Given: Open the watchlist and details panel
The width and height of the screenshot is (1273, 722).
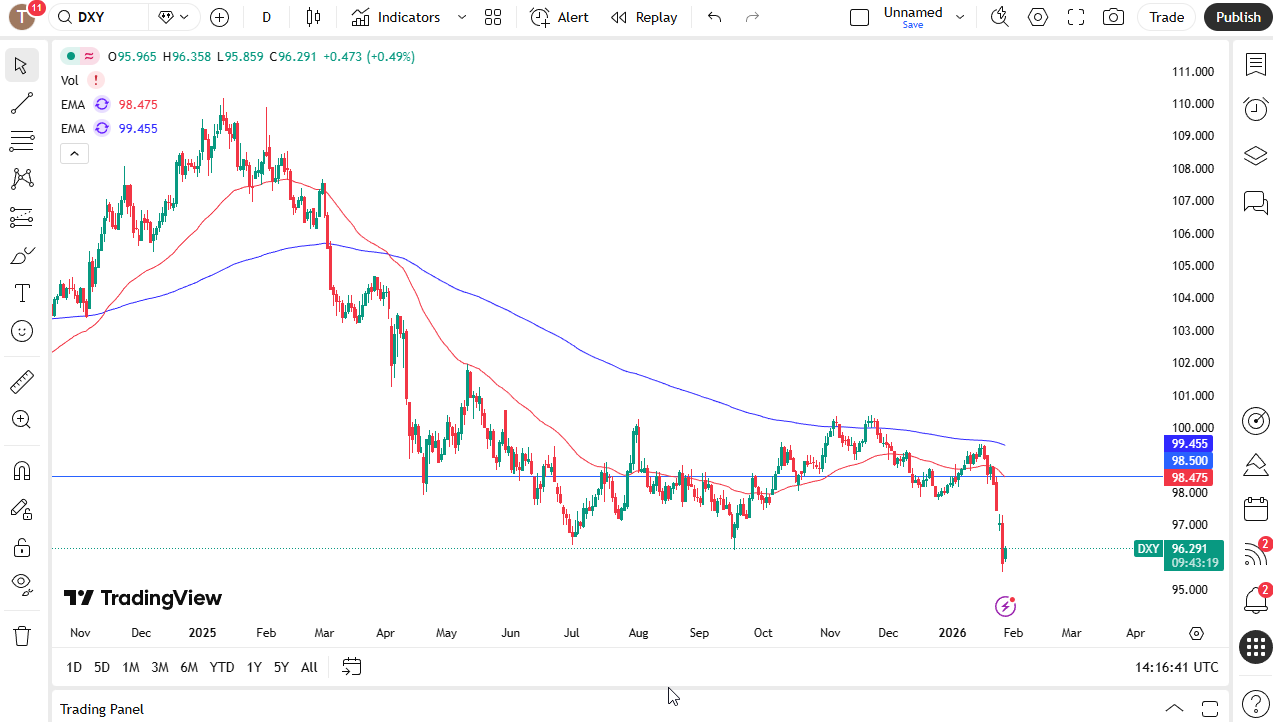Looking at the screenshot, I should click(x=1255, y=64).
